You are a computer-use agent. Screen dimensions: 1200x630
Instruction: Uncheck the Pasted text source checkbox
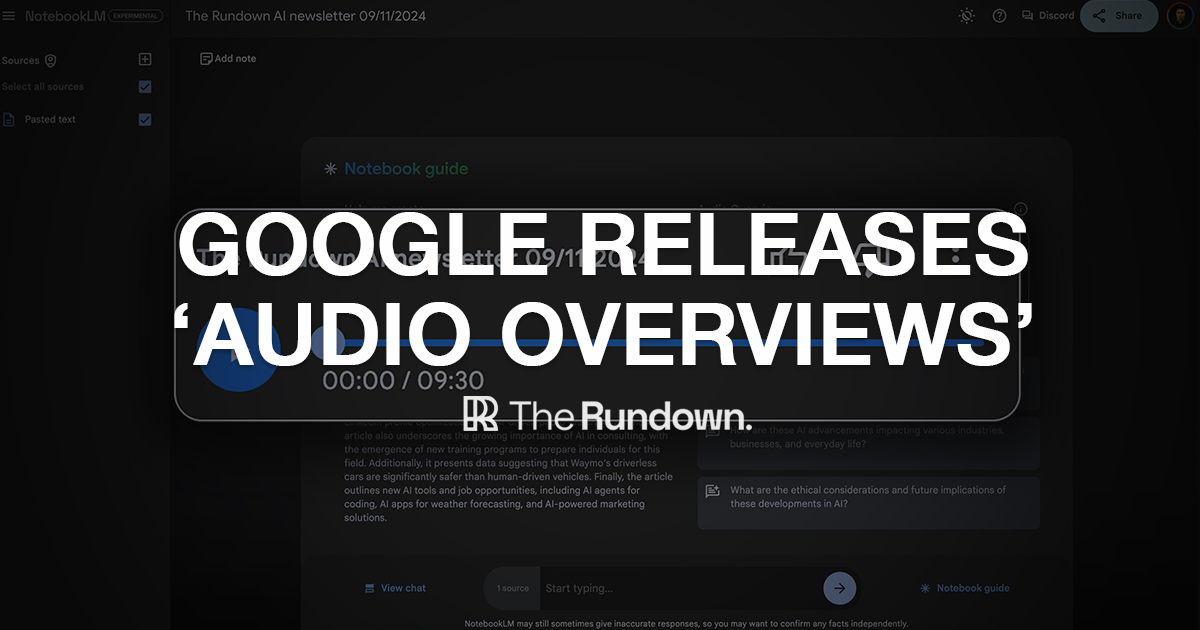tap(144, 118)
